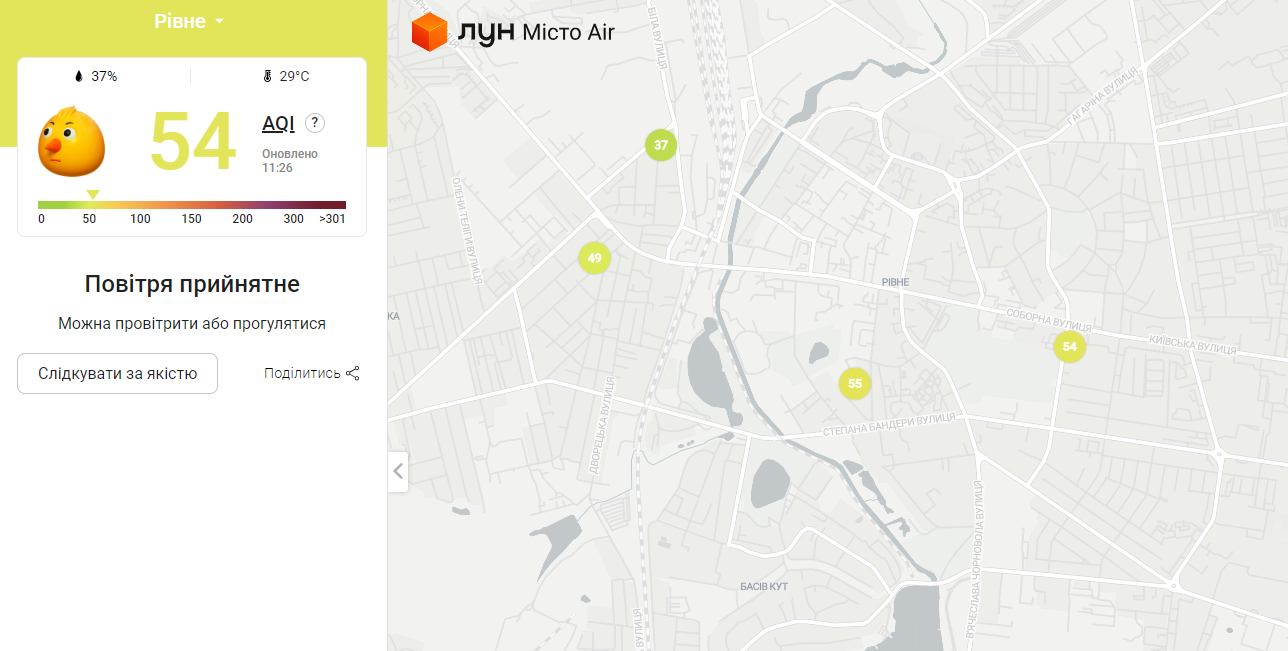
Task: Click the РІВНЕ city label on map
Action: pyautogui.click(x=896, y=282)
